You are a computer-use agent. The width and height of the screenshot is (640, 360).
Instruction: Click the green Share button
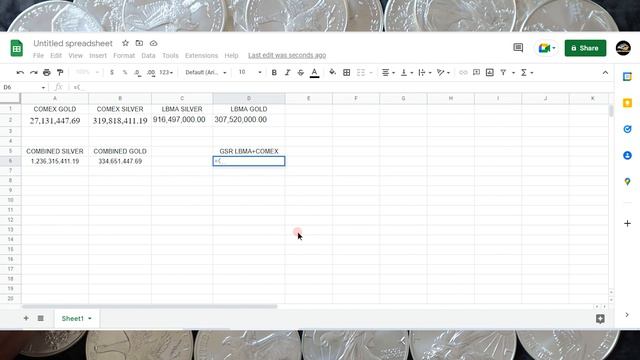[585, 48]
